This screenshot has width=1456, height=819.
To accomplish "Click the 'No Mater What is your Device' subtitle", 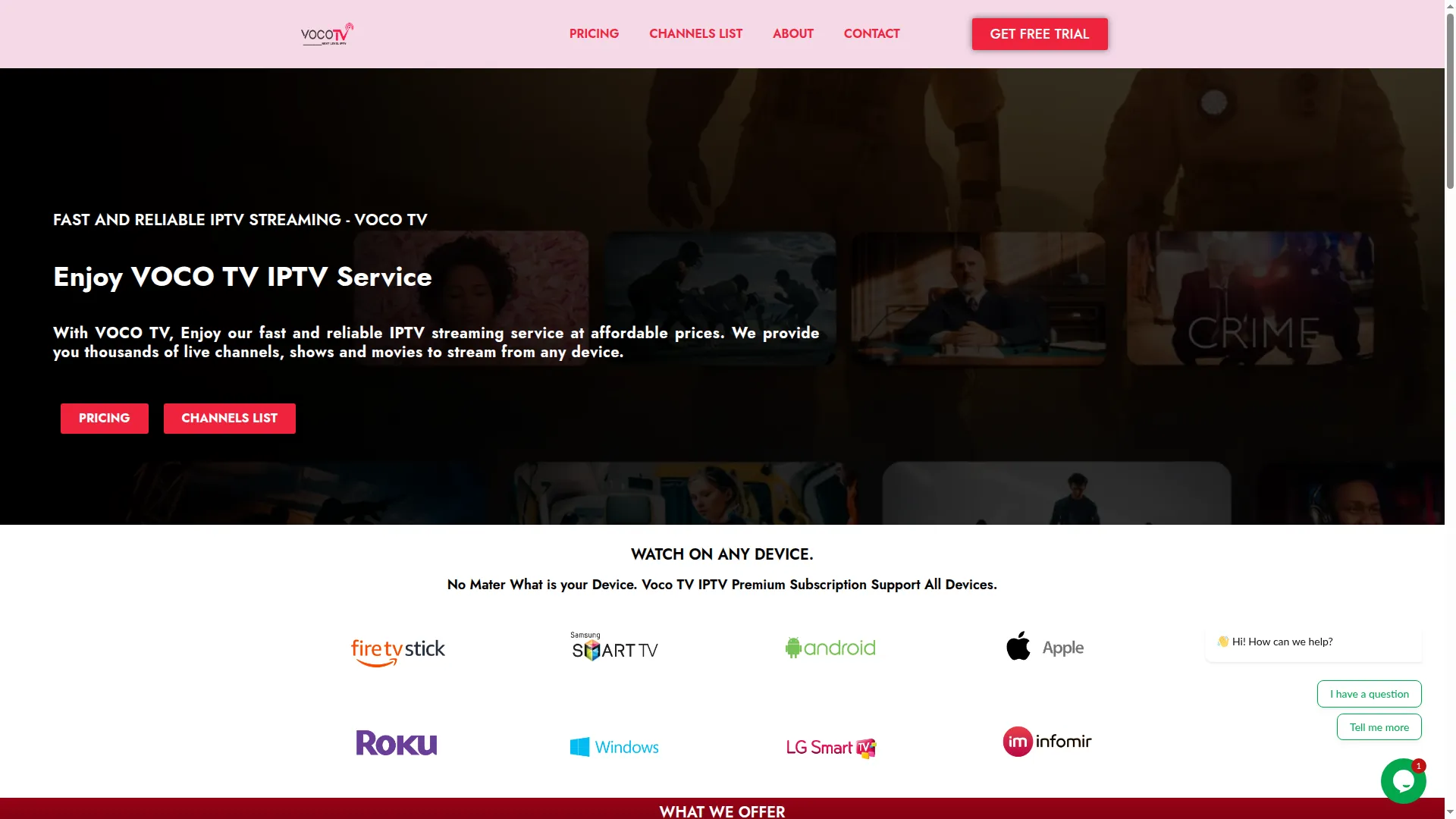I will (x=722, y=585).
